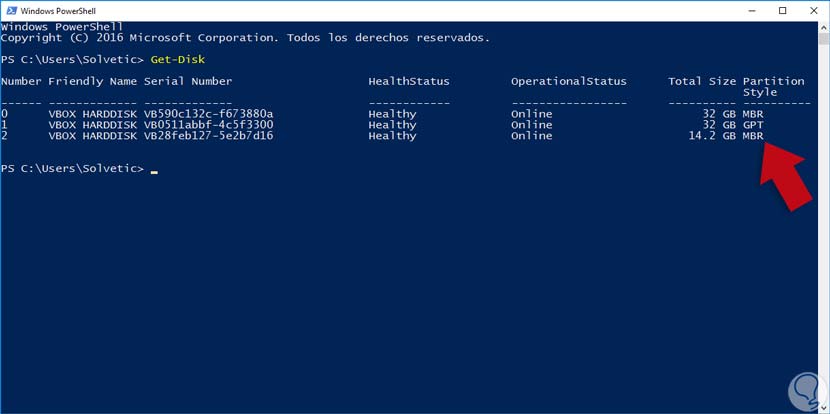830x414 pixels.
Task: Click the Get-Disk command text
Action: coord(178,59)
